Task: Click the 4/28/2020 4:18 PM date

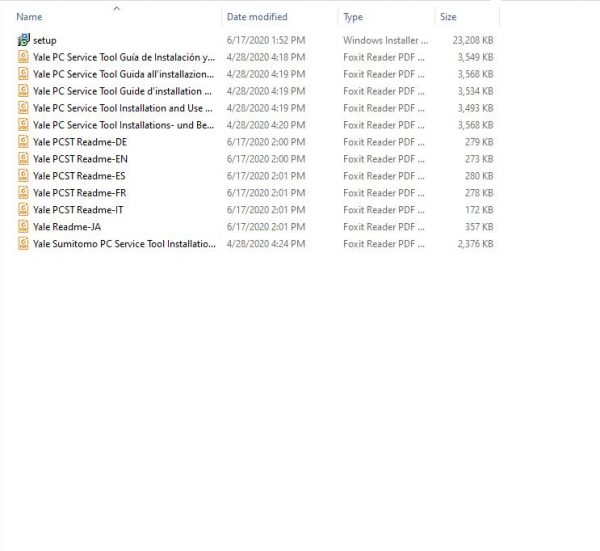Action: click(x=266, y=57)
